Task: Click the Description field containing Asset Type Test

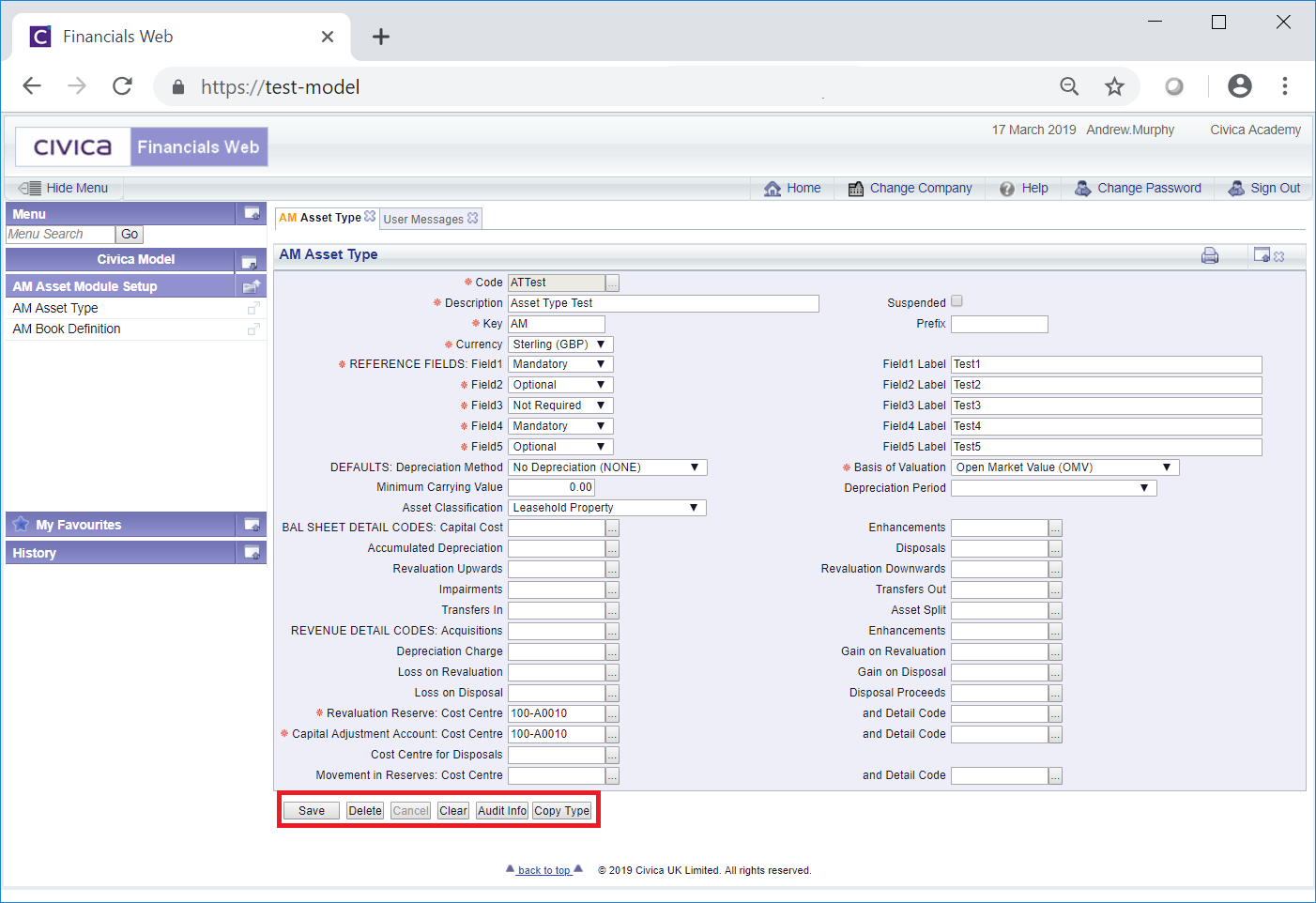Action: click(664, 303)
